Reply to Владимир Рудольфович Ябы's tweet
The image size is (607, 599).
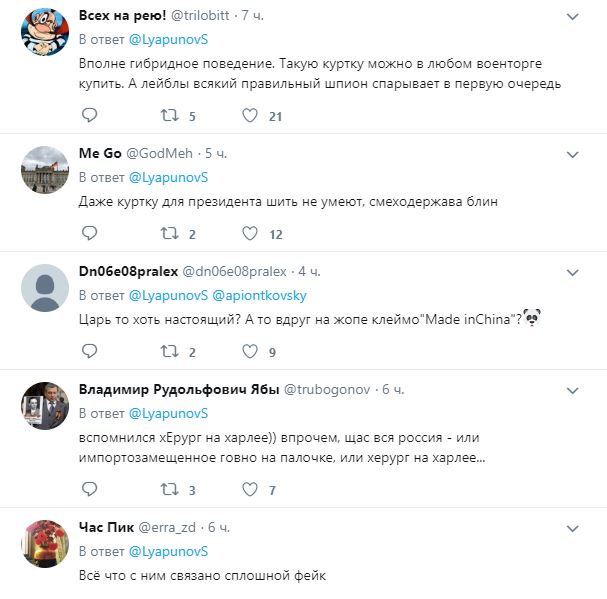[89, 489]
